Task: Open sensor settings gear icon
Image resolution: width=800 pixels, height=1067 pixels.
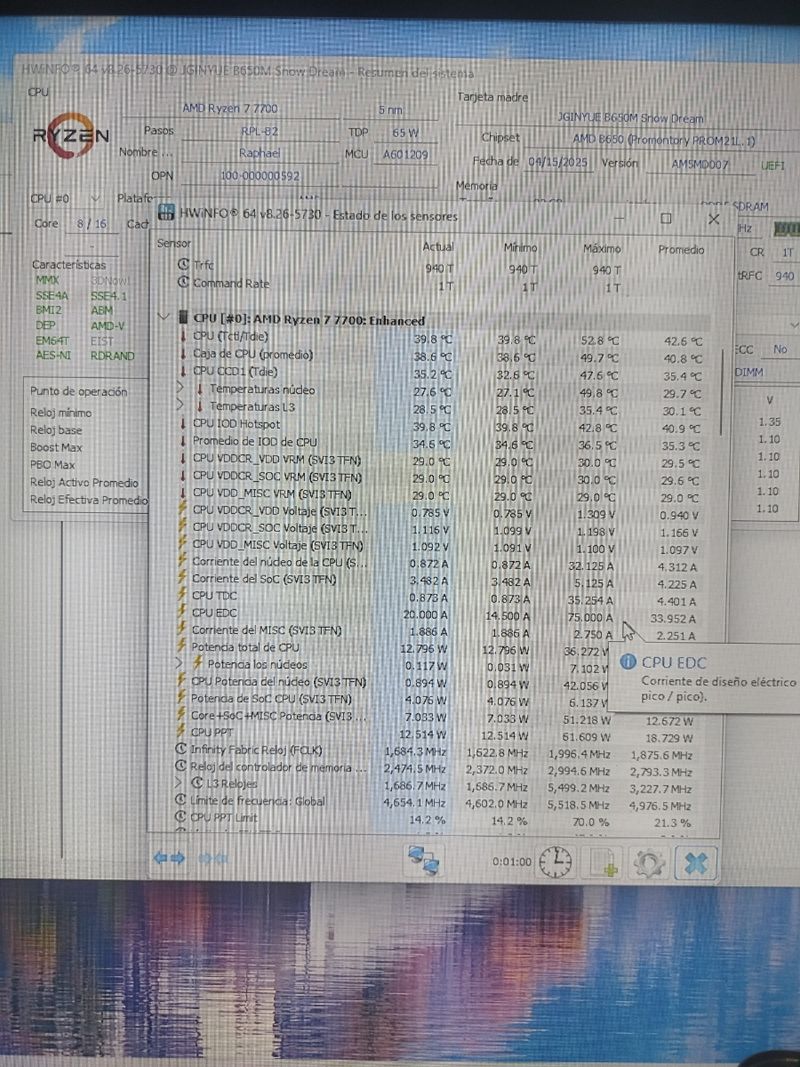Action: (648, 863)
